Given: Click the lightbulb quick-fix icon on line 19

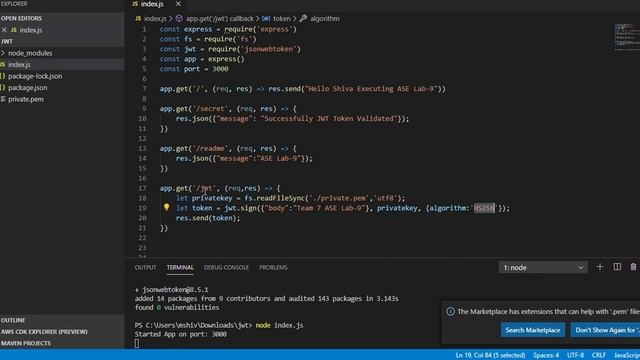Looking at the screenshot, I should tap(167, 207).
